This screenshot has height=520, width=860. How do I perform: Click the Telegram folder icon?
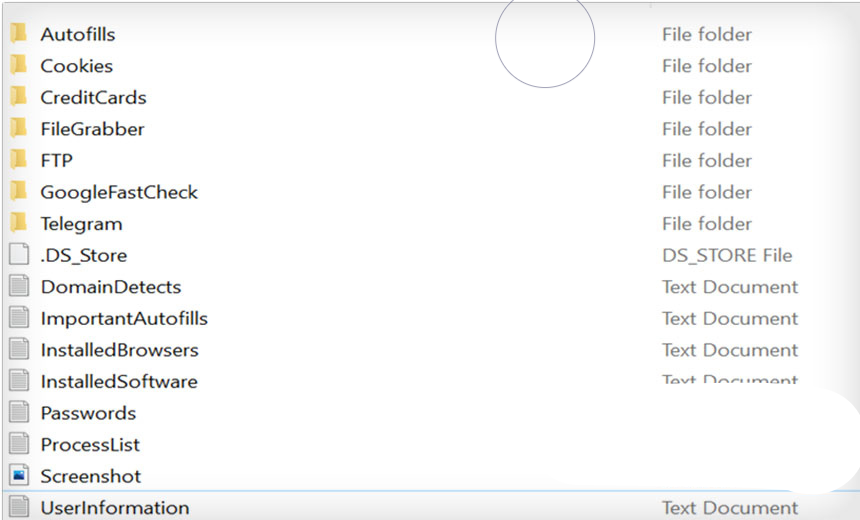point(19,223)
